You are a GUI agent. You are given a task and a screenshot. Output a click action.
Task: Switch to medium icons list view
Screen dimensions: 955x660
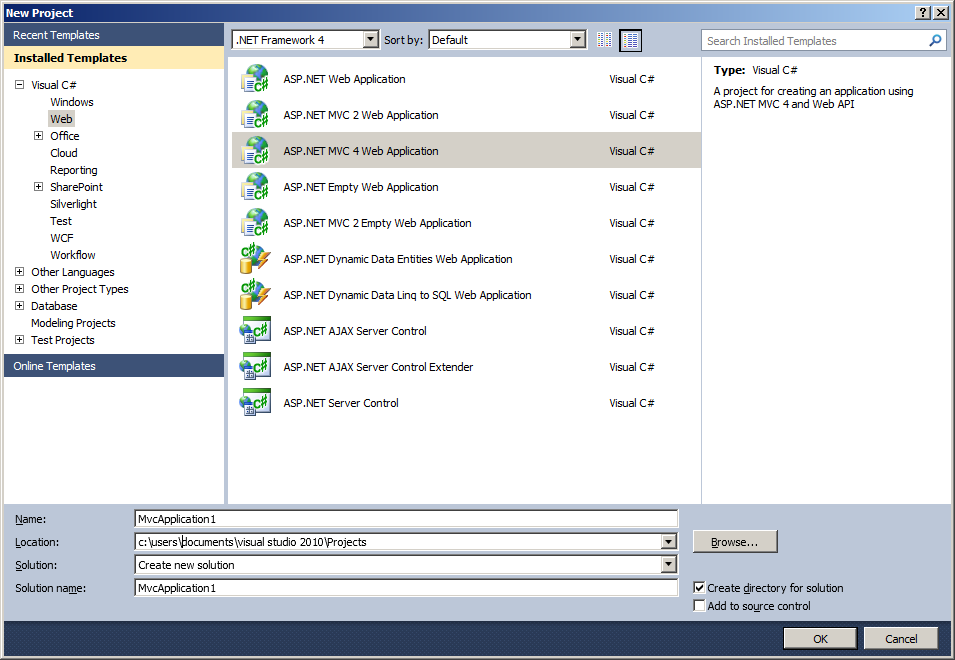[630, 40]
